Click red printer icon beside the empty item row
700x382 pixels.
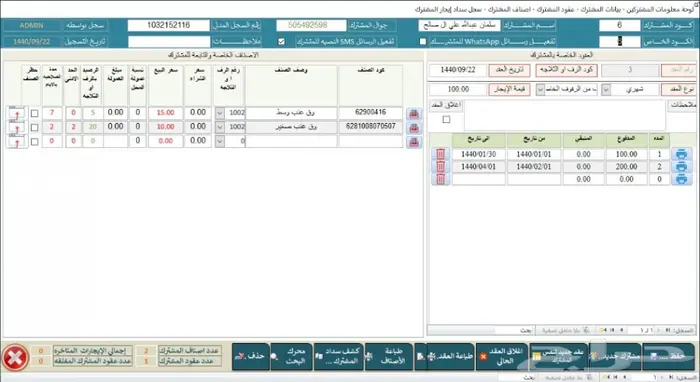click(x=414, y=142)
